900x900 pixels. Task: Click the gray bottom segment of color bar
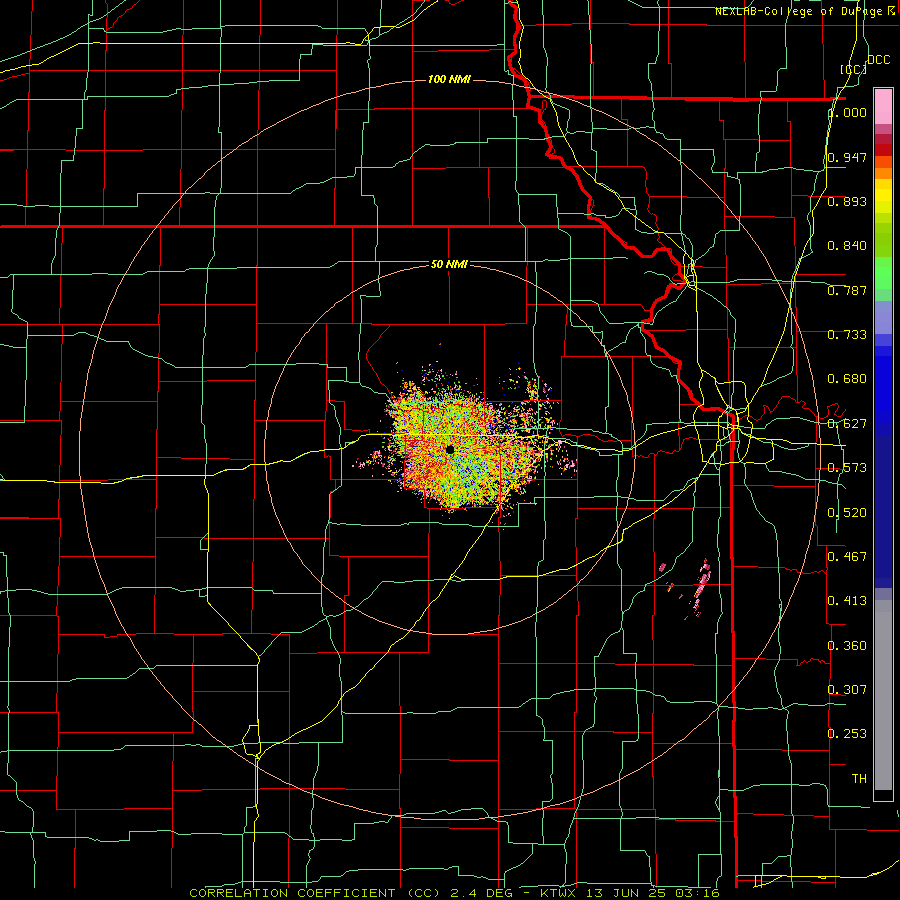(883, 695)
